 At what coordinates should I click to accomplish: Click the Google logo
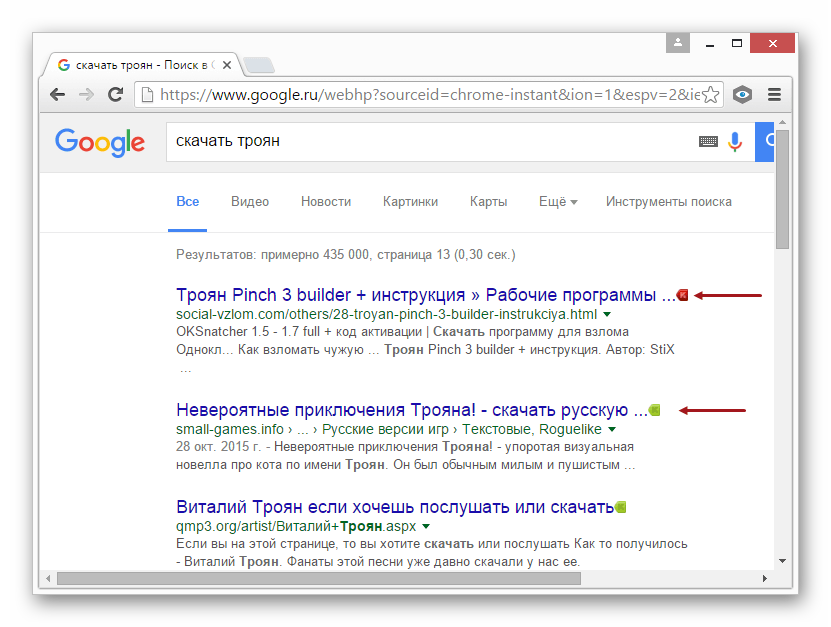click(100, 142)
